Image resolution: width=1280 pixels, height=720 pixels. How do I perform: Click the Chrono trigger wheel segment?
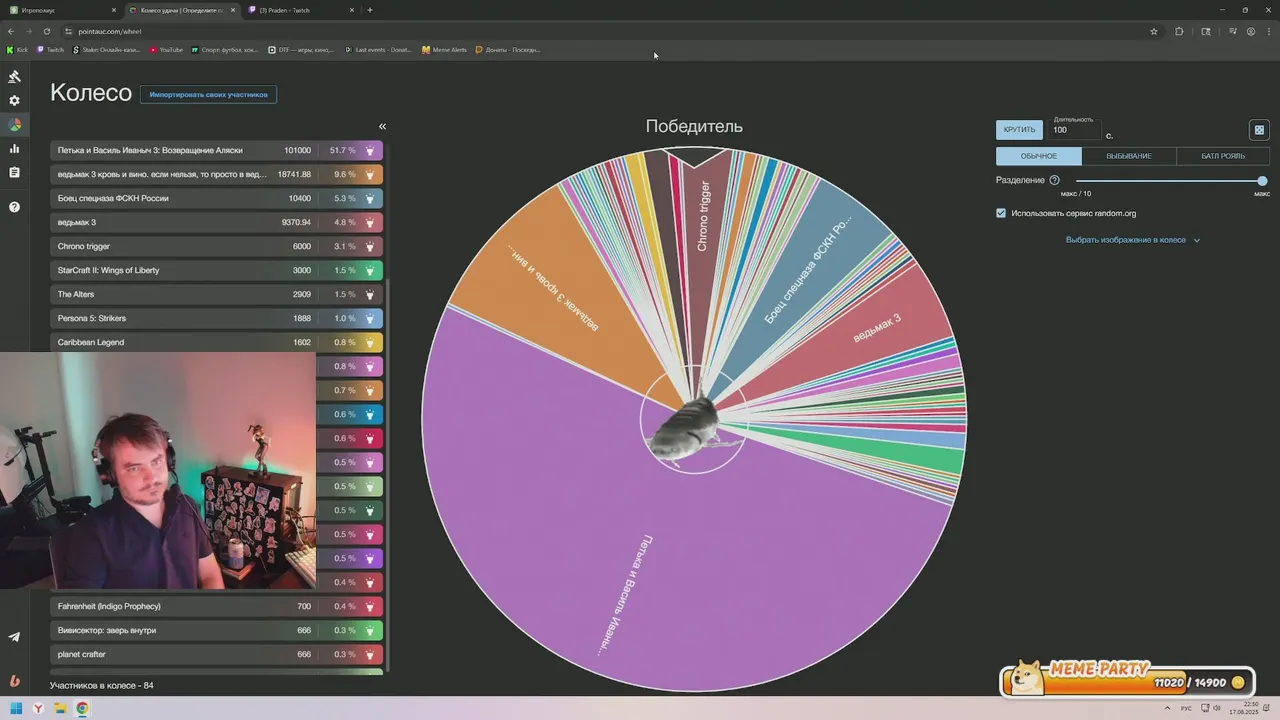[703, 215]
